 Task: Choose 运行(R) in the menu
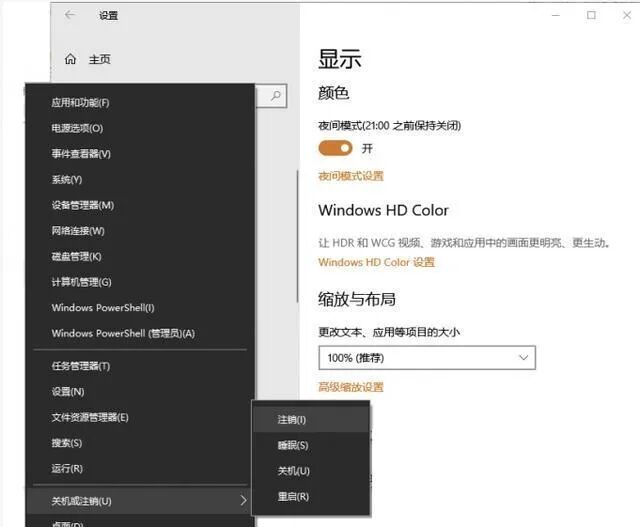click(x=140, y=469)
